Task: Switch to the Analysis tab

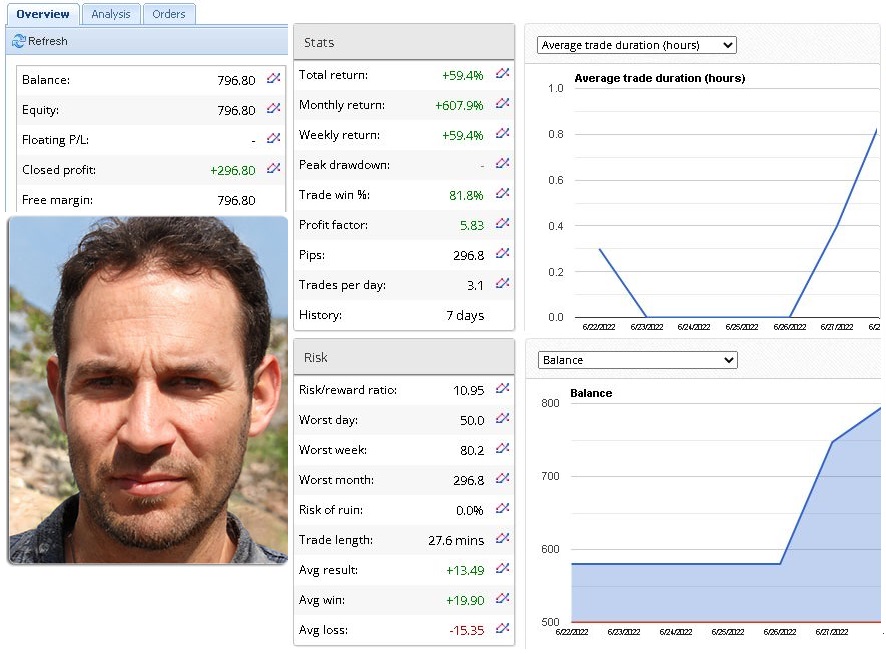Action: pyautogui.click(x=111, y=14)
